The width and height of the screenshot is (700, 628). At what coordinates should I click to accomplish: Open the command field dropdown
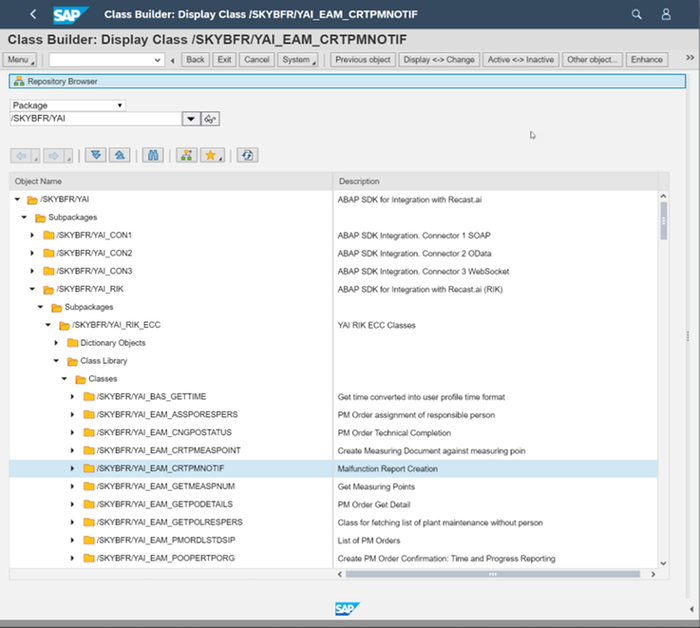point(157,60)
